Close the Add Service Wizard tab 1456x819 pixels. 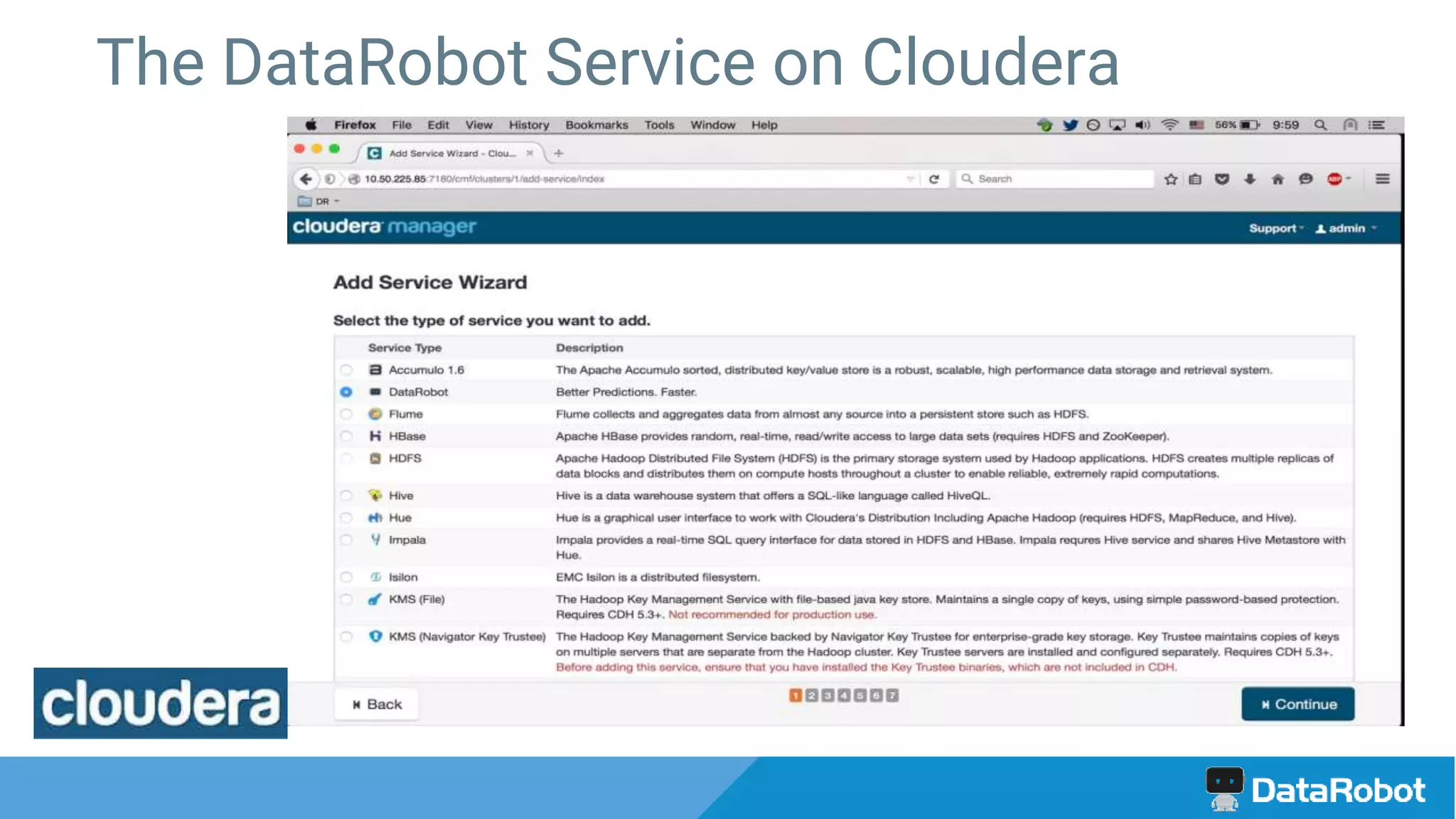530,153
